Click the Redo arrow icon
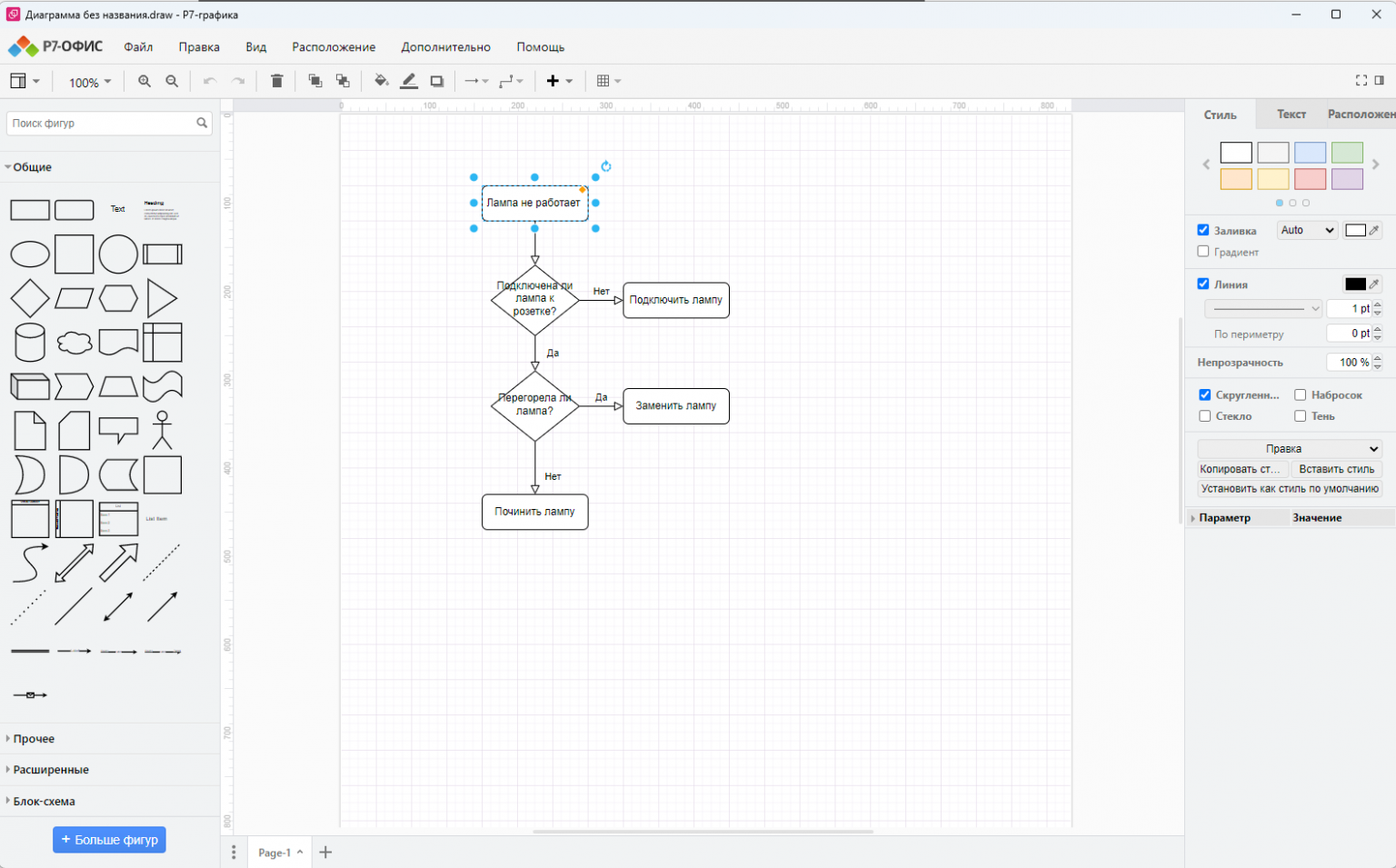This screenshot has height=868, width=1396. pyautogui.click(x=238, y=81)
